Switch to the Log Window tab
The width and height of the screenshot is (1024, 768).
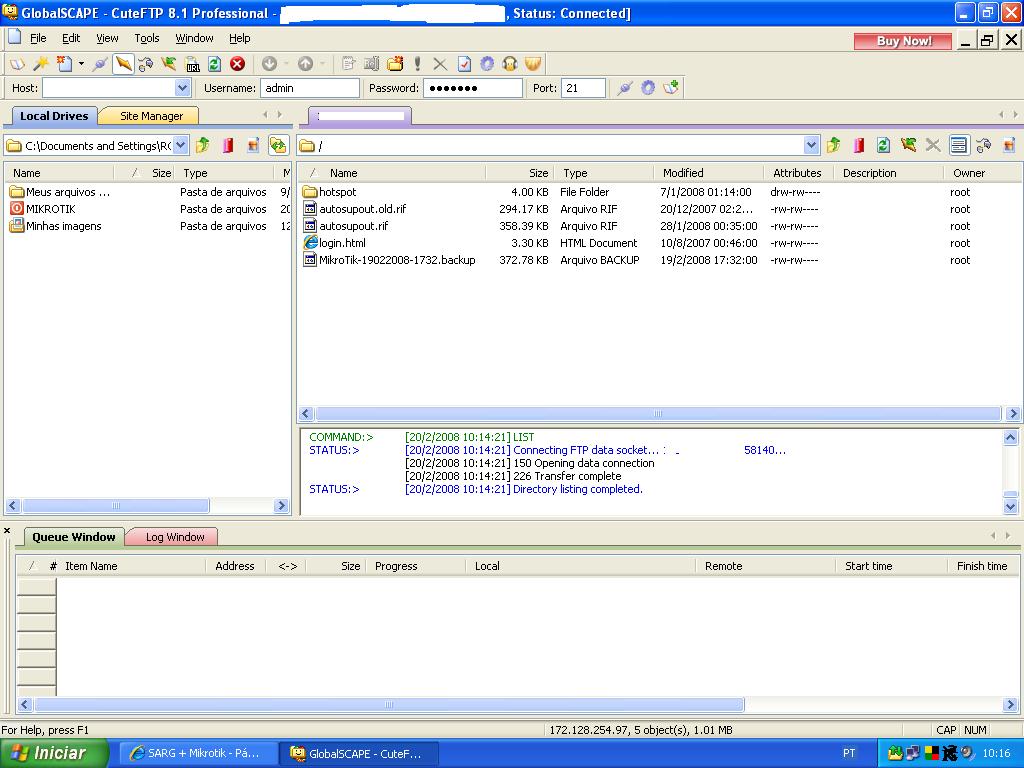coord(174,537)
